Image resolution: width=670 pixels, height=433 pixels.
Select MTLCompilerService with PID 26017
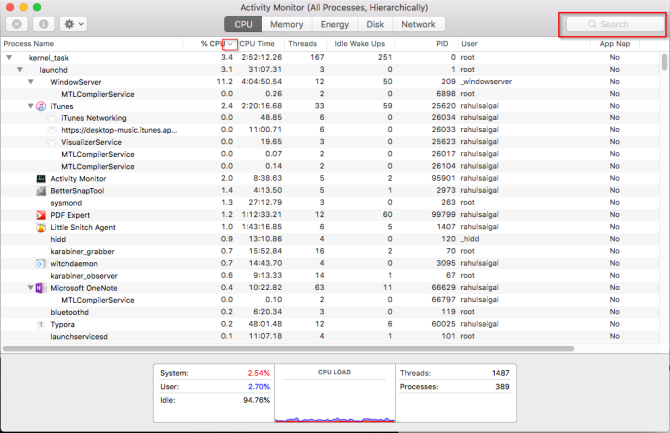(x=329, y=154)
